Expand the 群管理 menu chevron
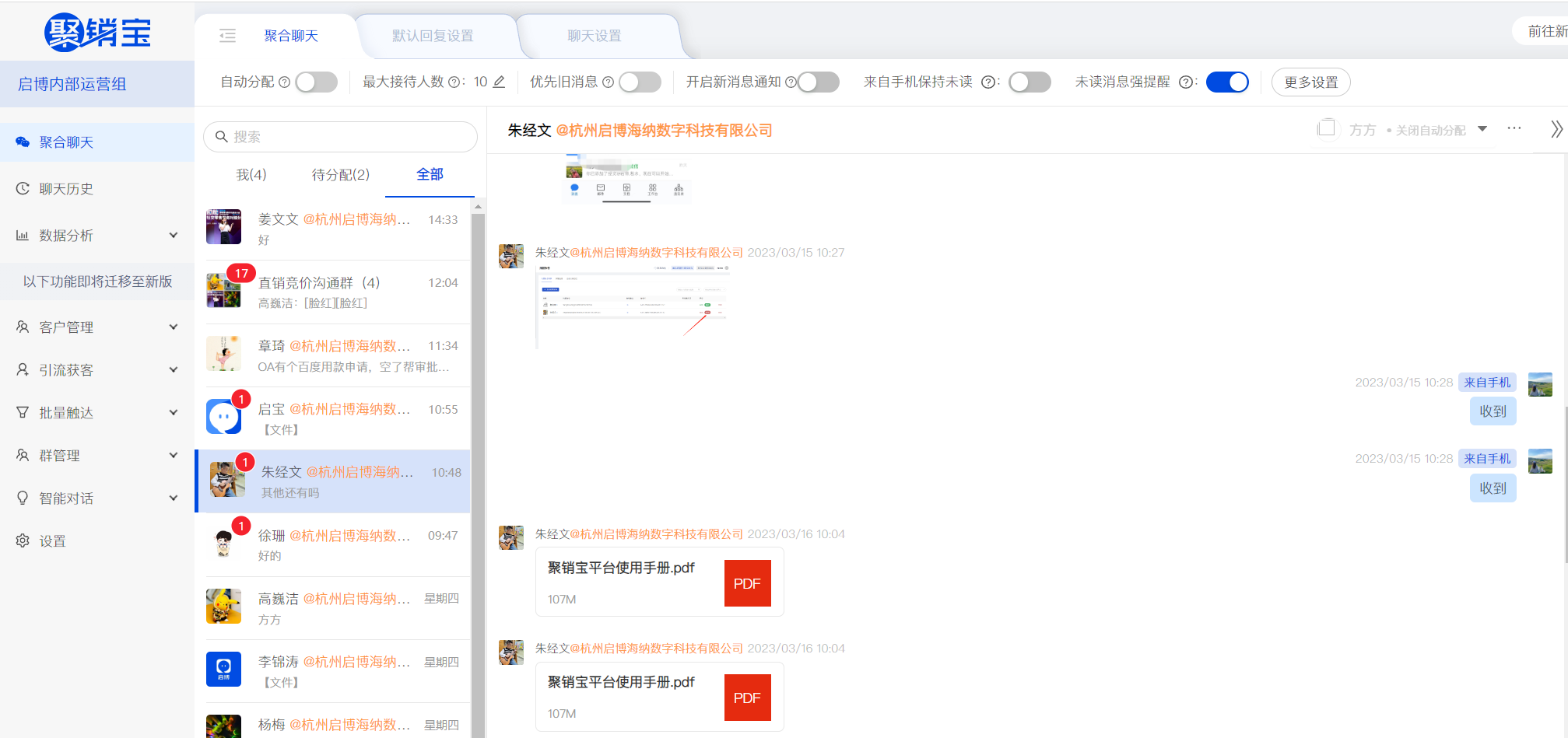The width and height of the screenshot is (1568, 738). 174,455
